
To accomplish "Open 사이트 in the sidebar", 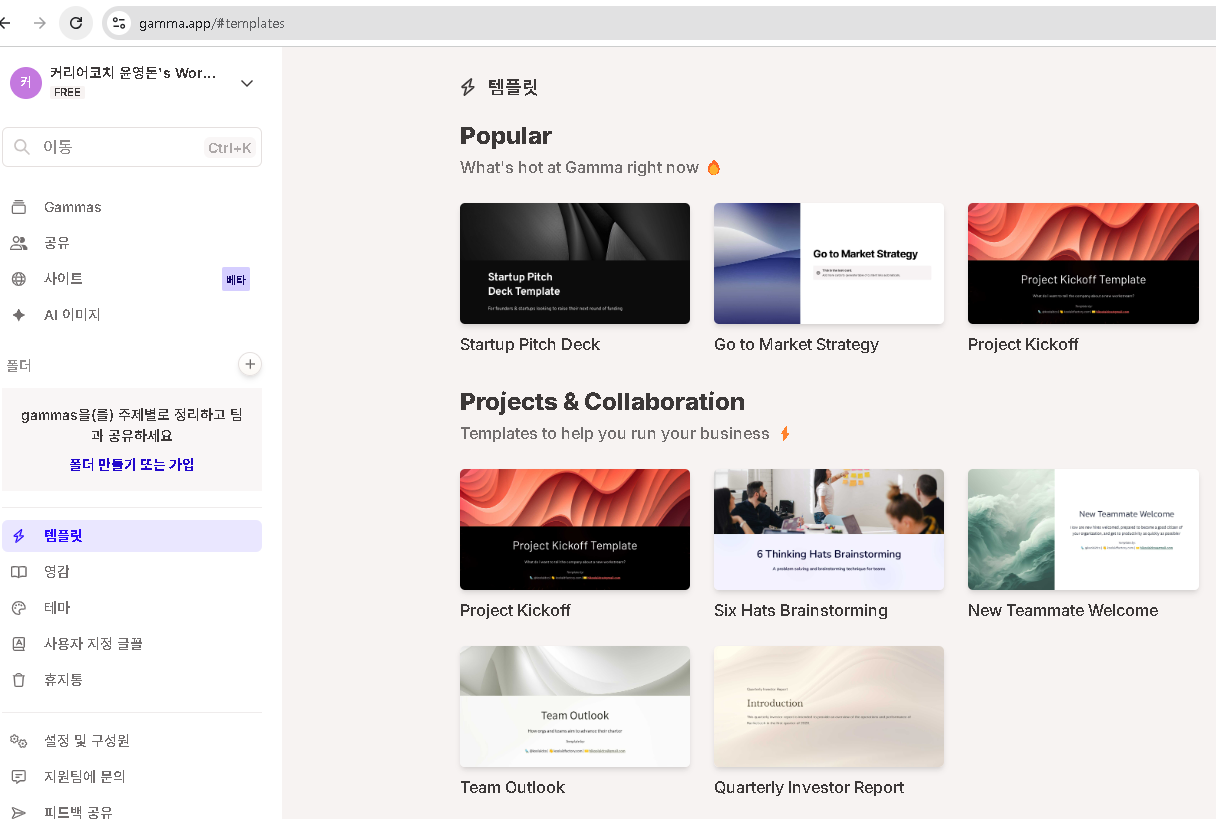I will [x=131, y=279].
